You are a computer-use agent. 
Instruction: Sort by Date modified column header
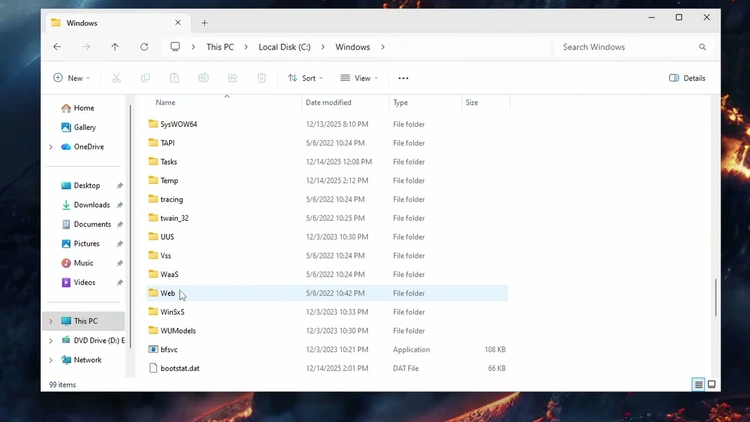(329, 102)
